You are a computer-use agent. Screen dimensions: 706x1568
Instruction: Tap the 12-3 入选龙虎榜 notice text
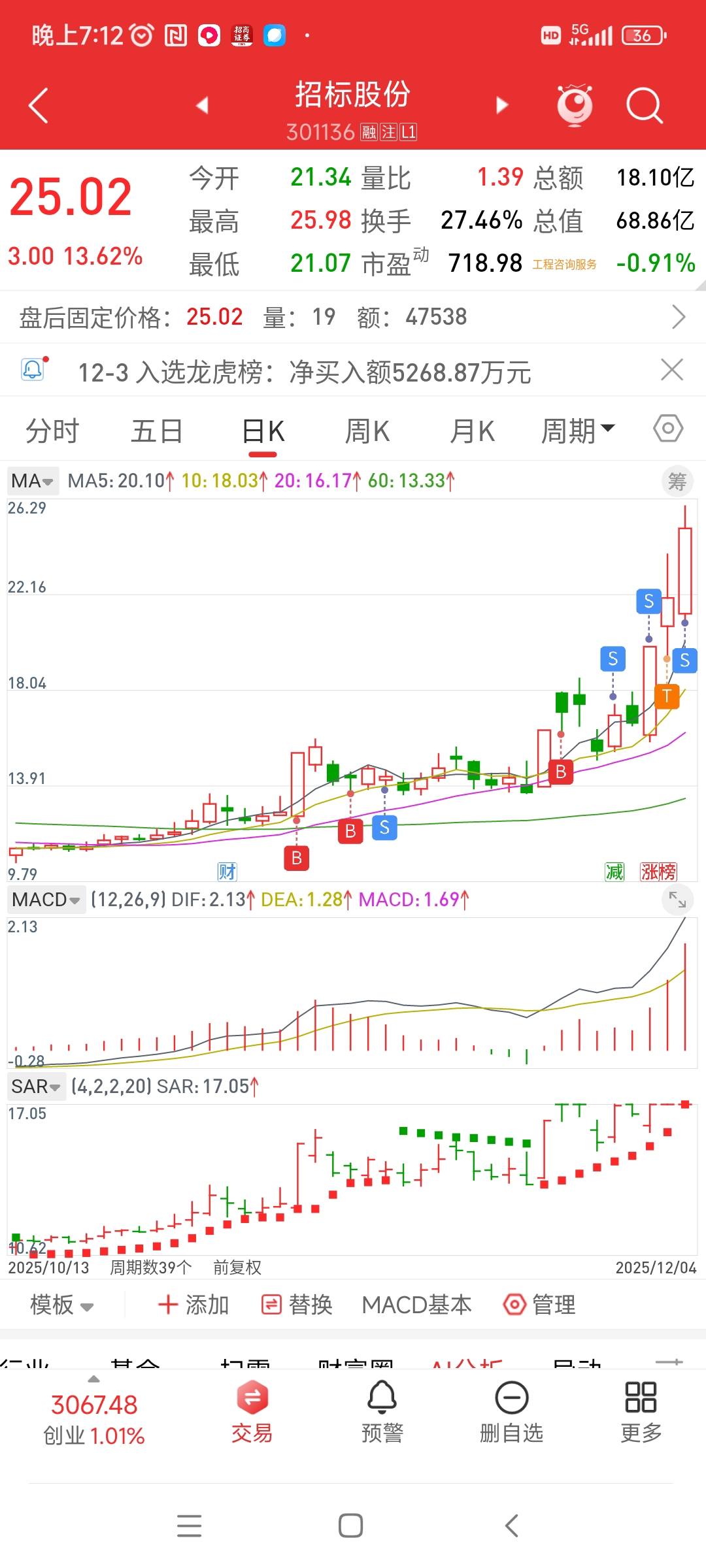[305, 372]
